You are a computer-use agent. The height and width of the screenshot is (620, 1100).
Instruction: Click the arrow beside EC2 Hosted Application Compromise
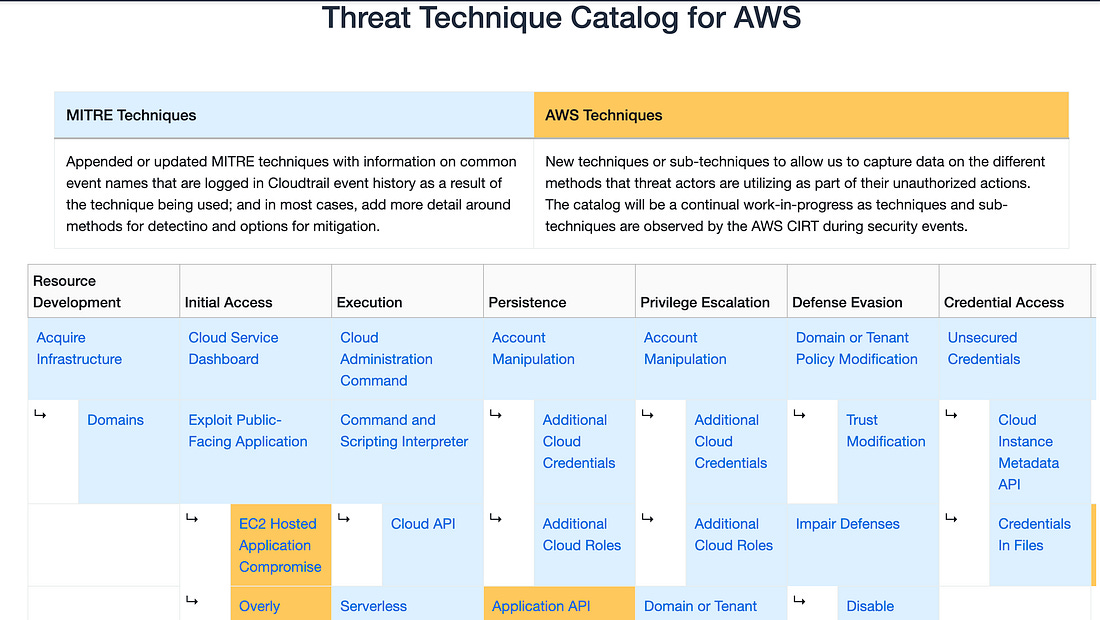coord(192,518)
